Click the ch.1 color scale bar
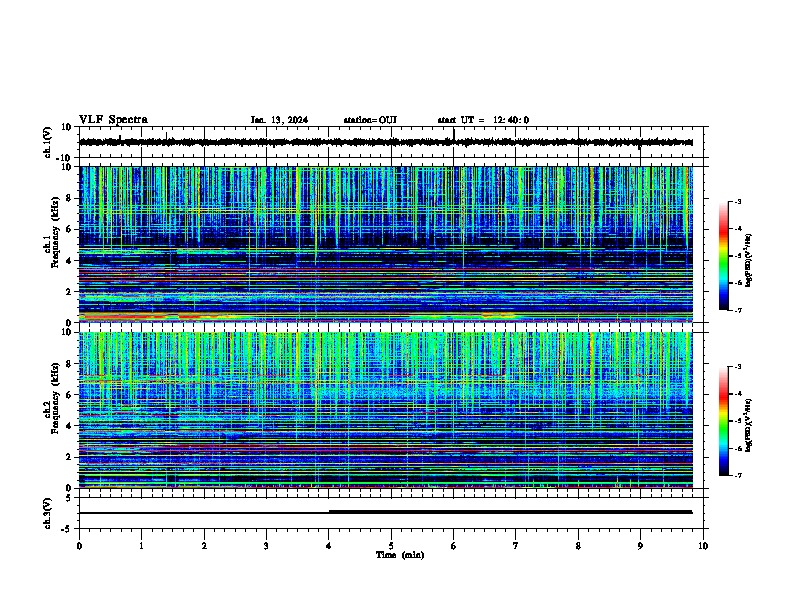The width and height of the screenshot is (792, 612). click(x=724, y=256)
